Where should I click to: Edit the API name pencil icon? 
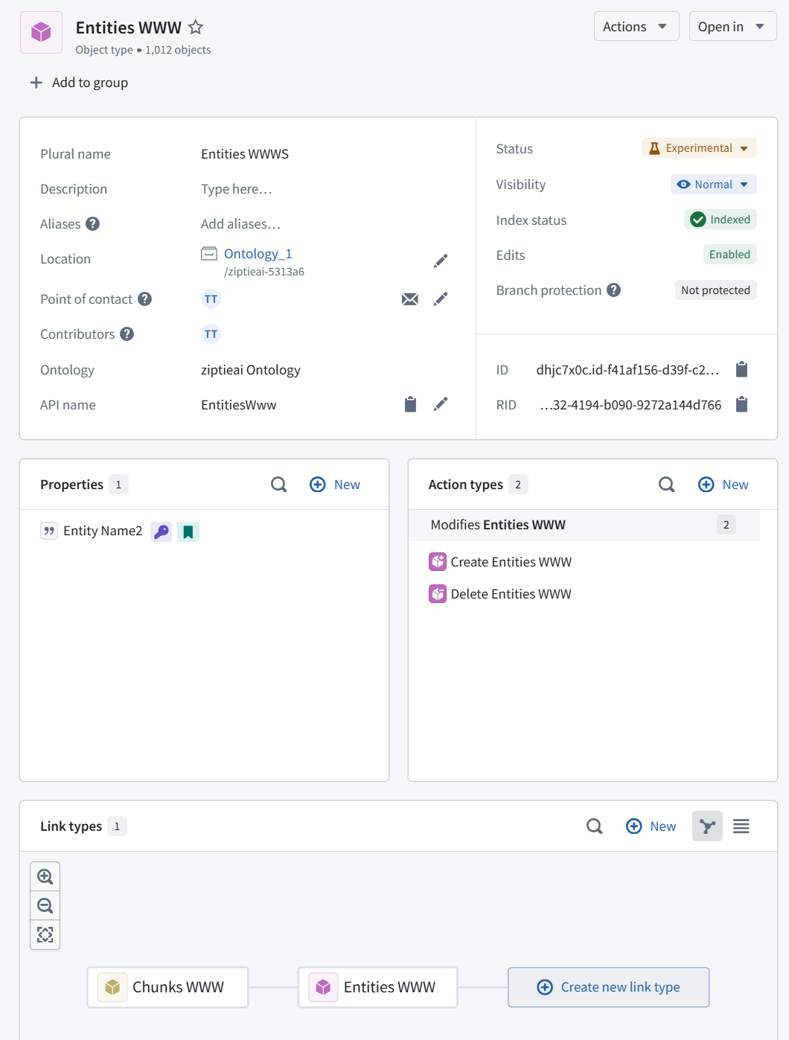click(x=440, y=404)
